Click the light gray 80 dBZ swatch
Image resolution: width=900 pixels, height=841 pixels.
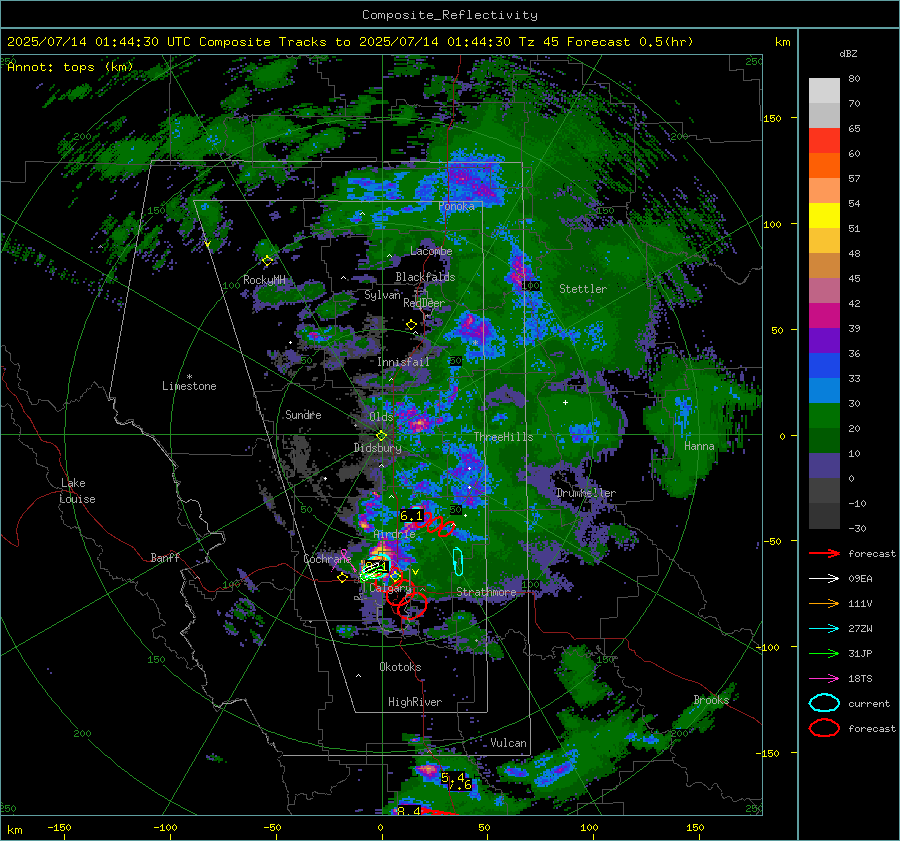point(824,91)
